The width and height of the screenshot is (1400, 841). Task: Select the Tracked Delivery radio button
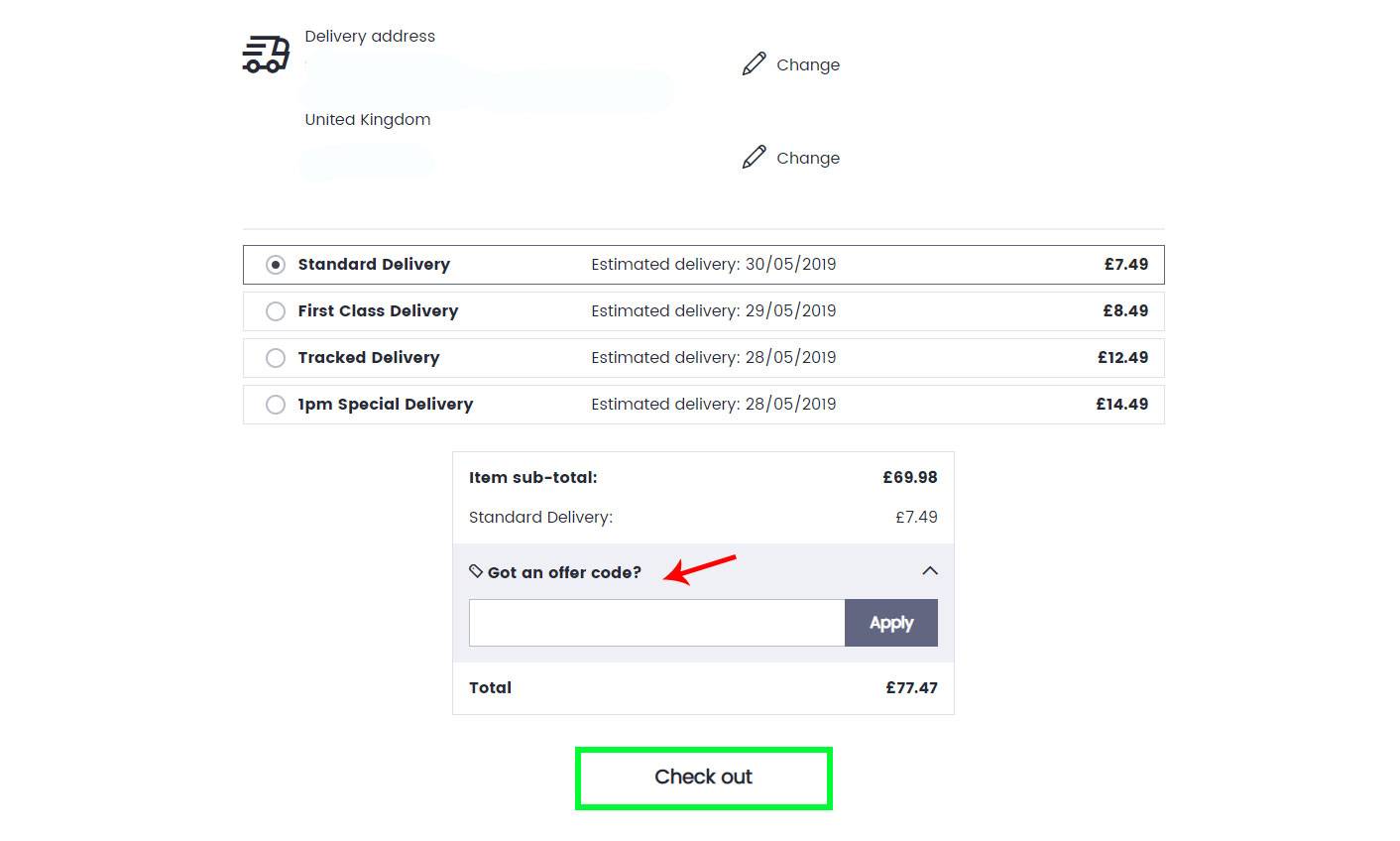pos(276,358)
